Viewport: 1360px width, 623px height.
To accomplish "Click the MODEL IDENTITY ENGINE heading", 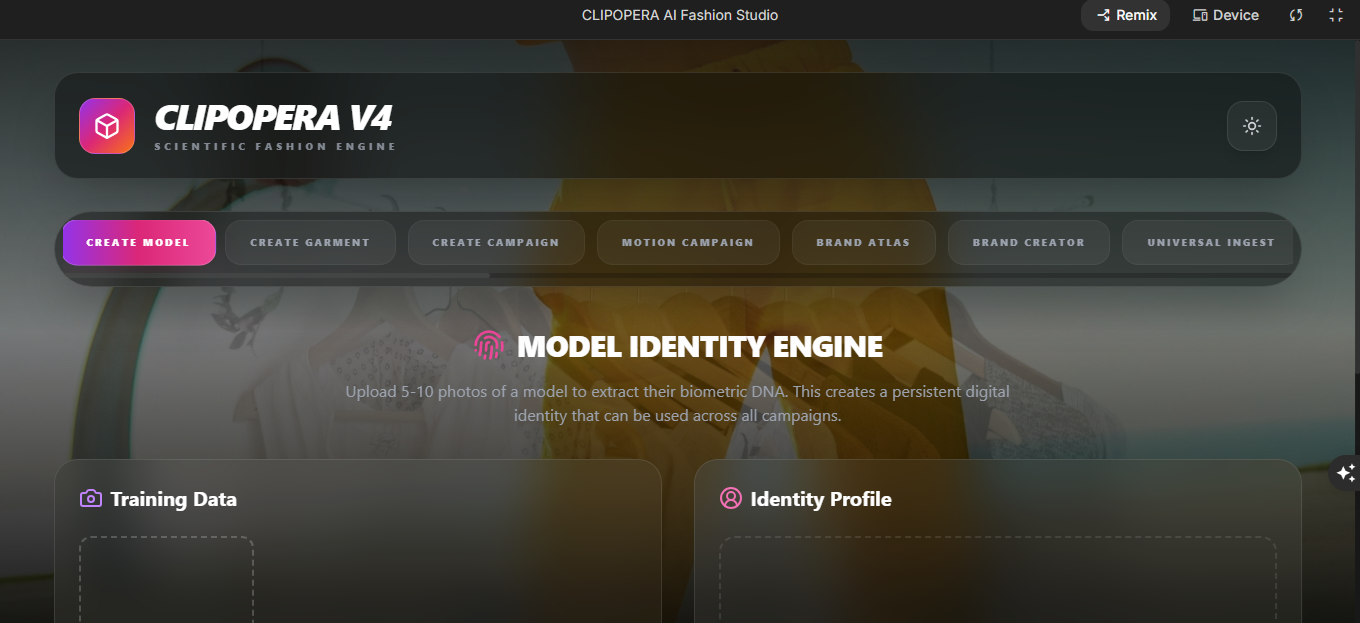I will (700, 347).
